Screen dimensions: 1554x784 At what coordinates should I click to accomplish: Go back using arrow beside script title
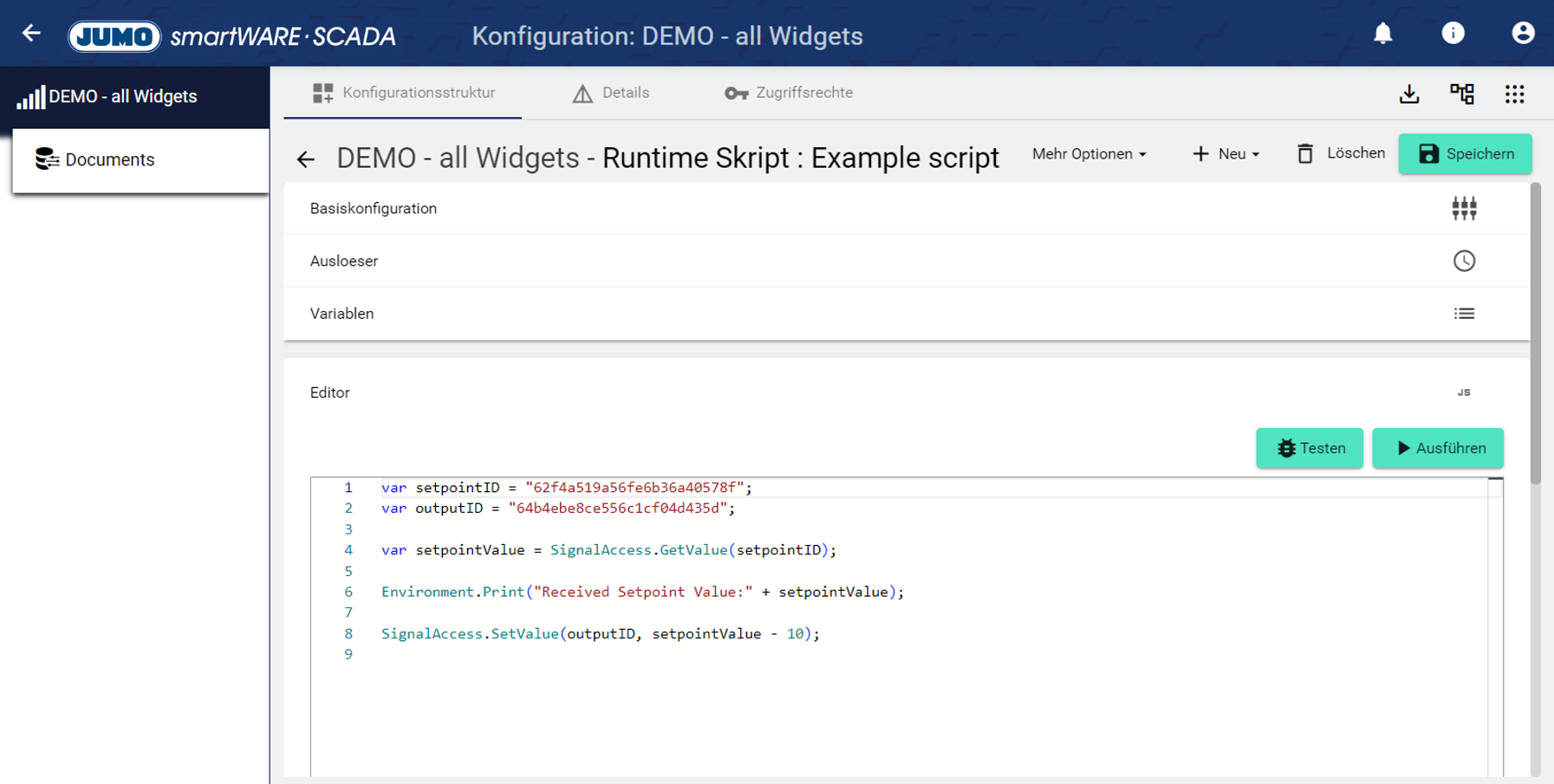tap(306, 159)
